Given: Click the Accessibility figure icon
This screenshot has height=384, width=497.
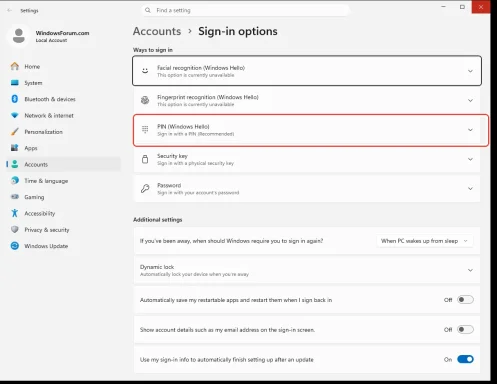Looking at the screenshot, I should [15, 213].
